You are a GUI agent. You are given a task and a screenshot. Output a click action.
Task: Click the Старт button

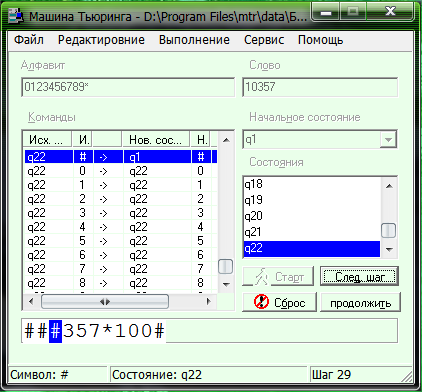pos(278,276)
